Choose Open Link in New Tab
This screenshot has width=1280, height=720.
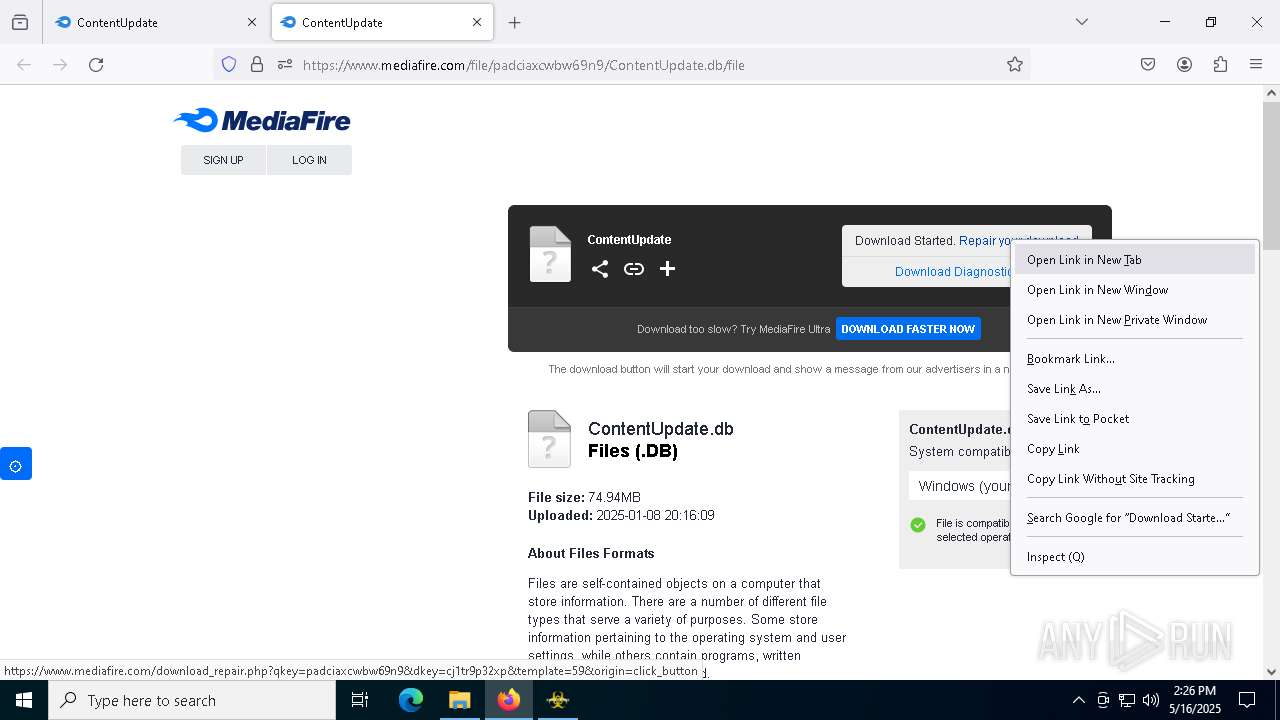(1134, 260)
